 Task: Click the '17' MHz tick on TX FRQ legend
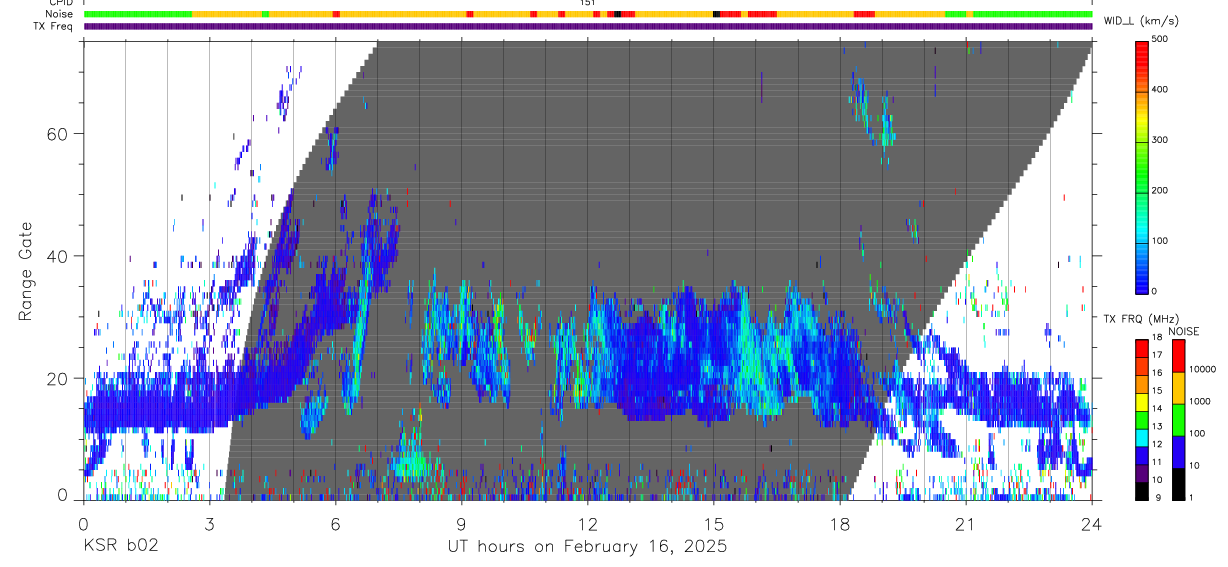(1155, 355)
